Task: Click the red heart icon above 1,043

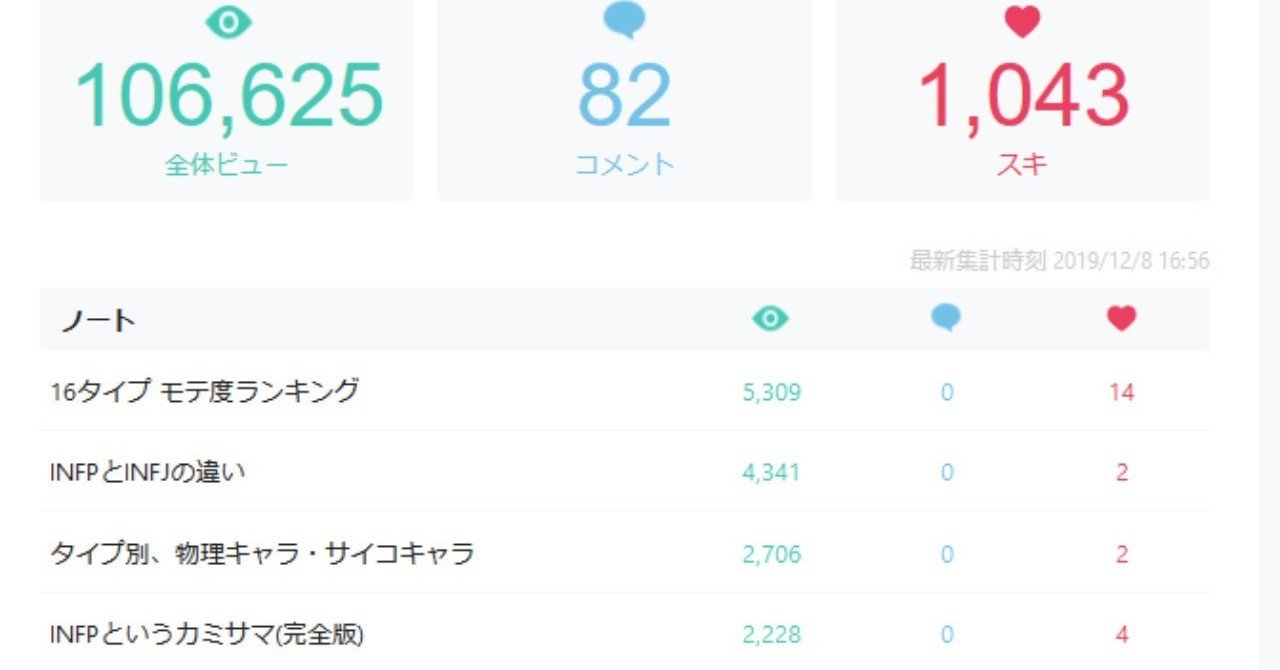Action: (1022, 22)
